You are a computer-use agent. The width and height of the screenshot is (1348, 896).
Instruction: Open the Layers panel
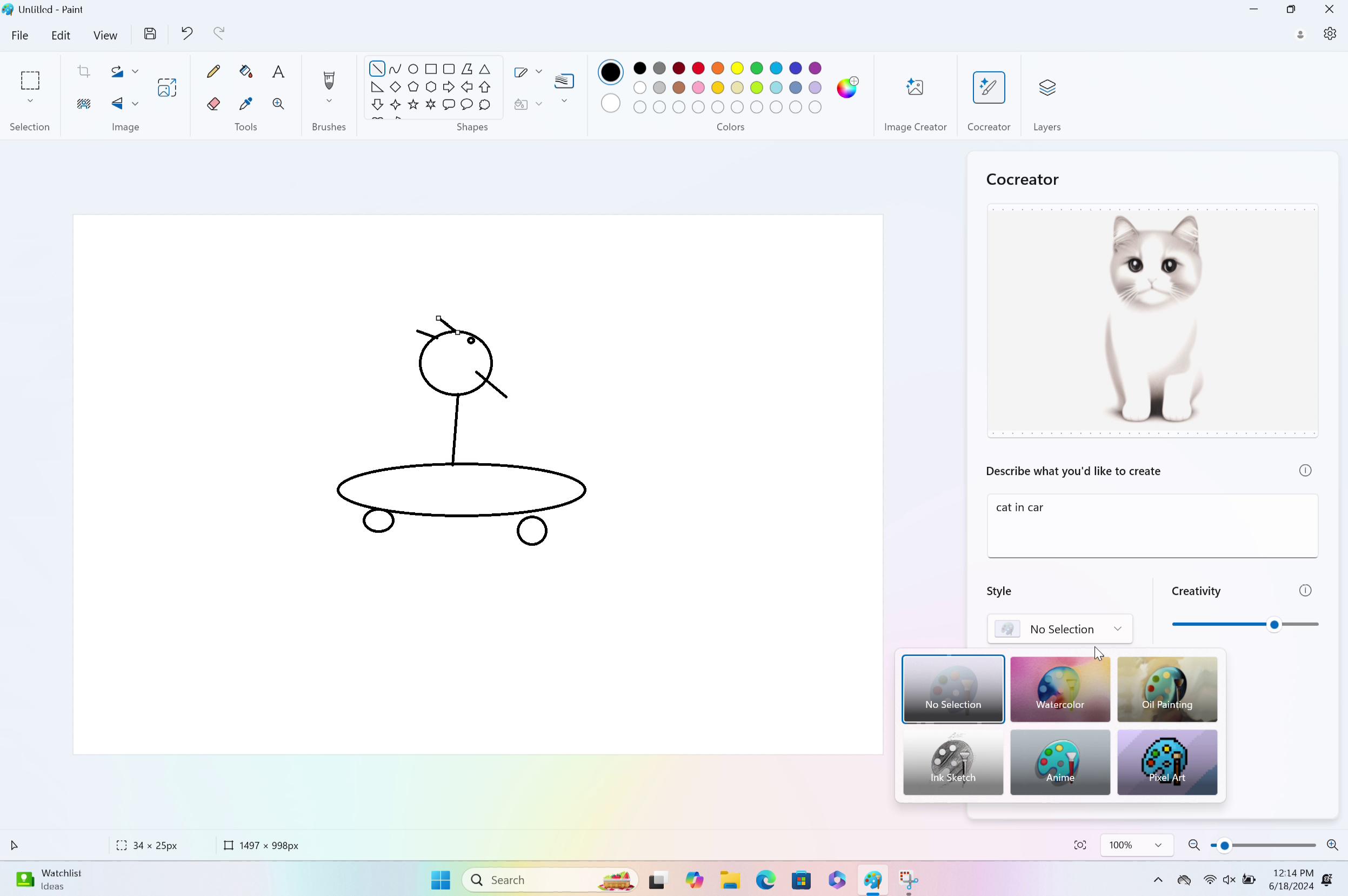[1047, 88]
